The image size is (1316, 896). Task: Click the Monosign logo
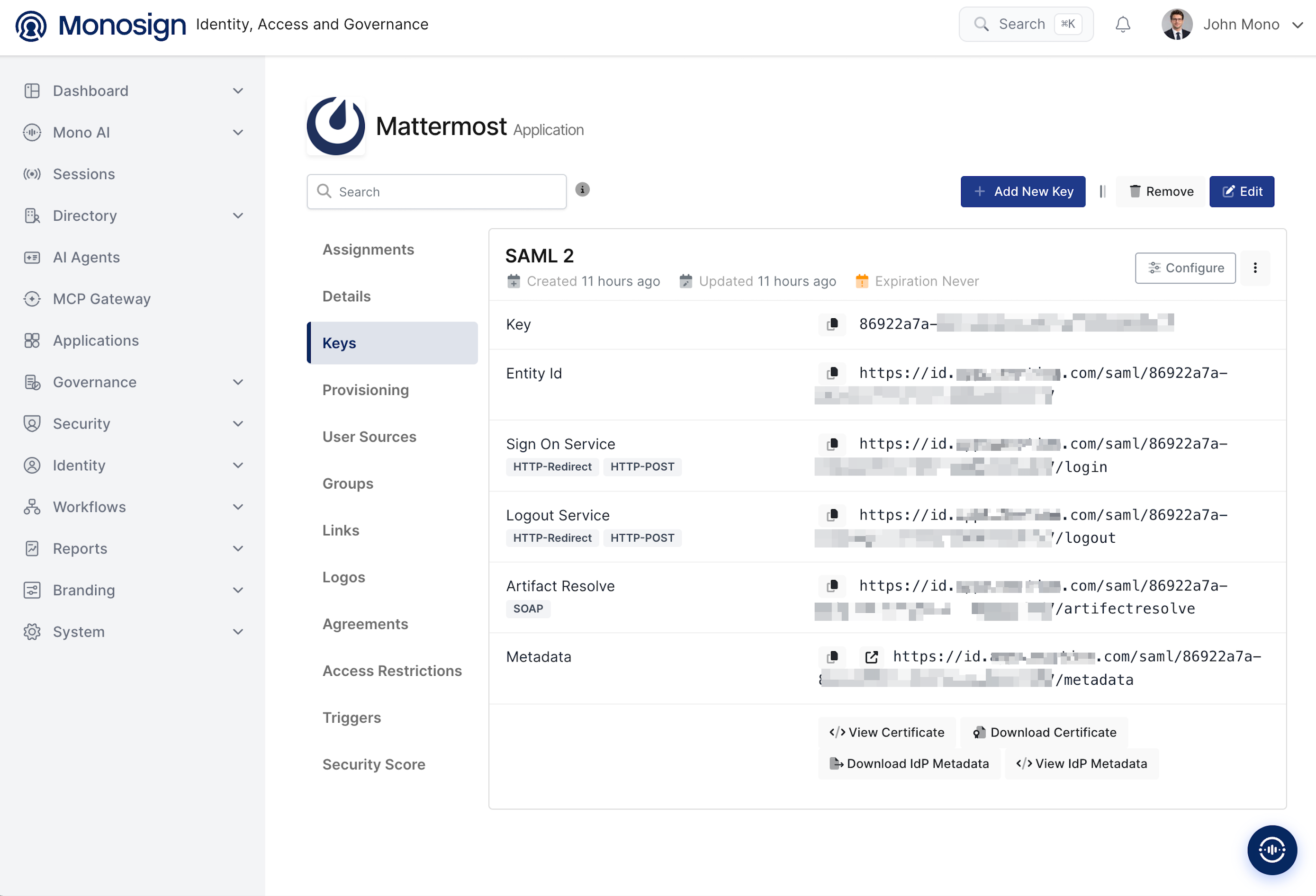100,25
